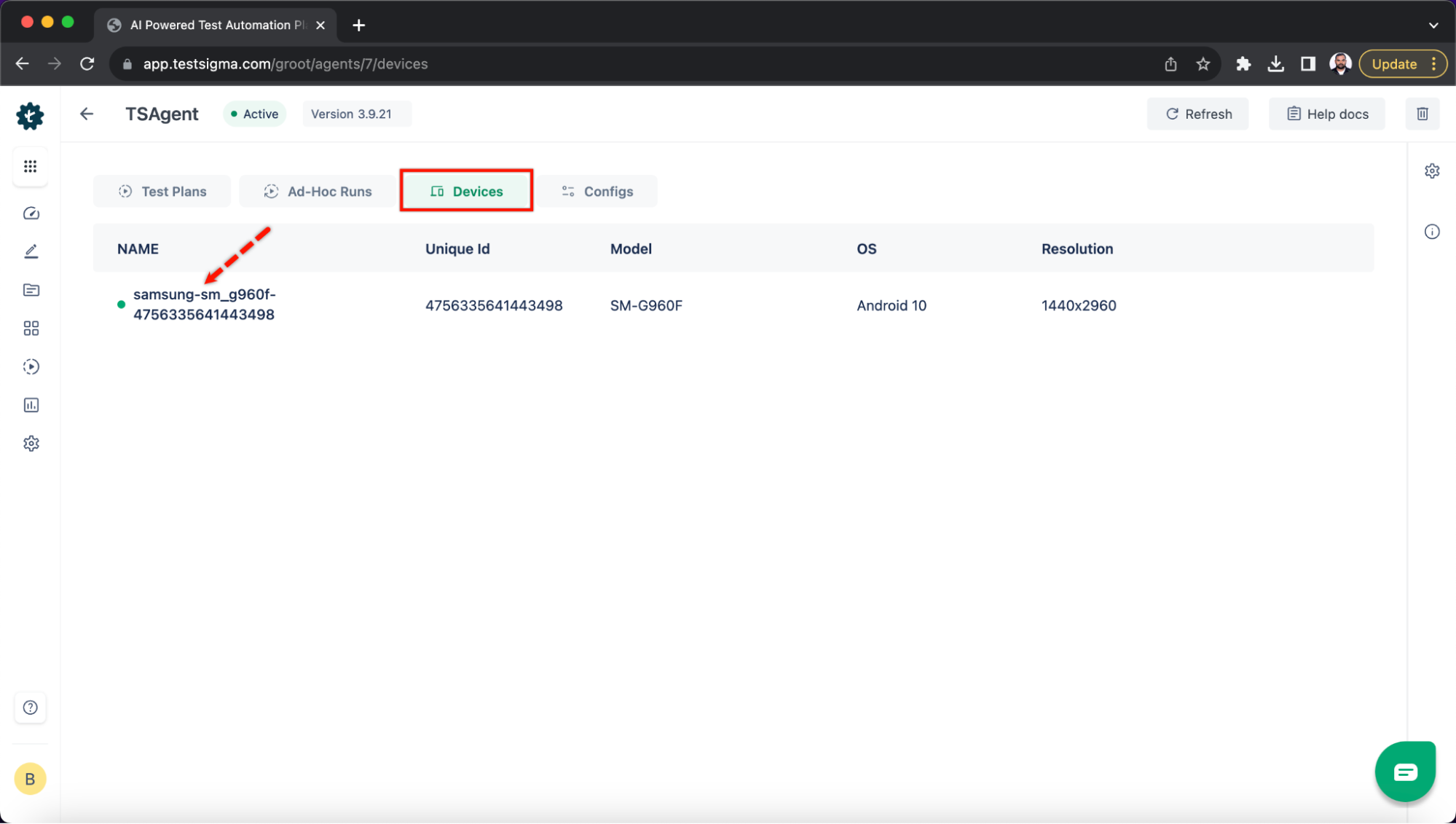
Task: Click samsung-sm_g960f device name link
Action: click(204, 304)
